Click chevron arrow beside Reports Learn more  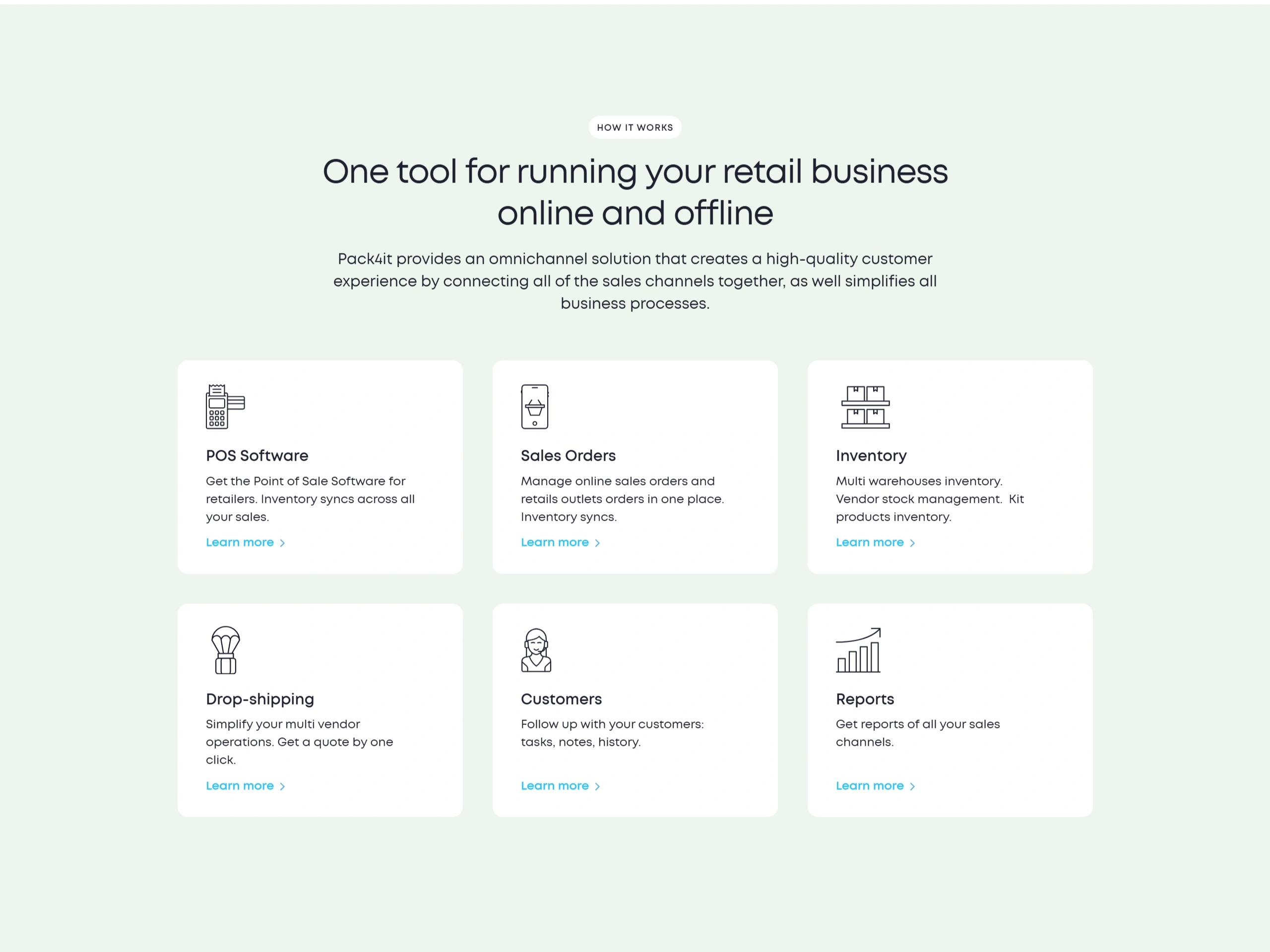[912, 786]
